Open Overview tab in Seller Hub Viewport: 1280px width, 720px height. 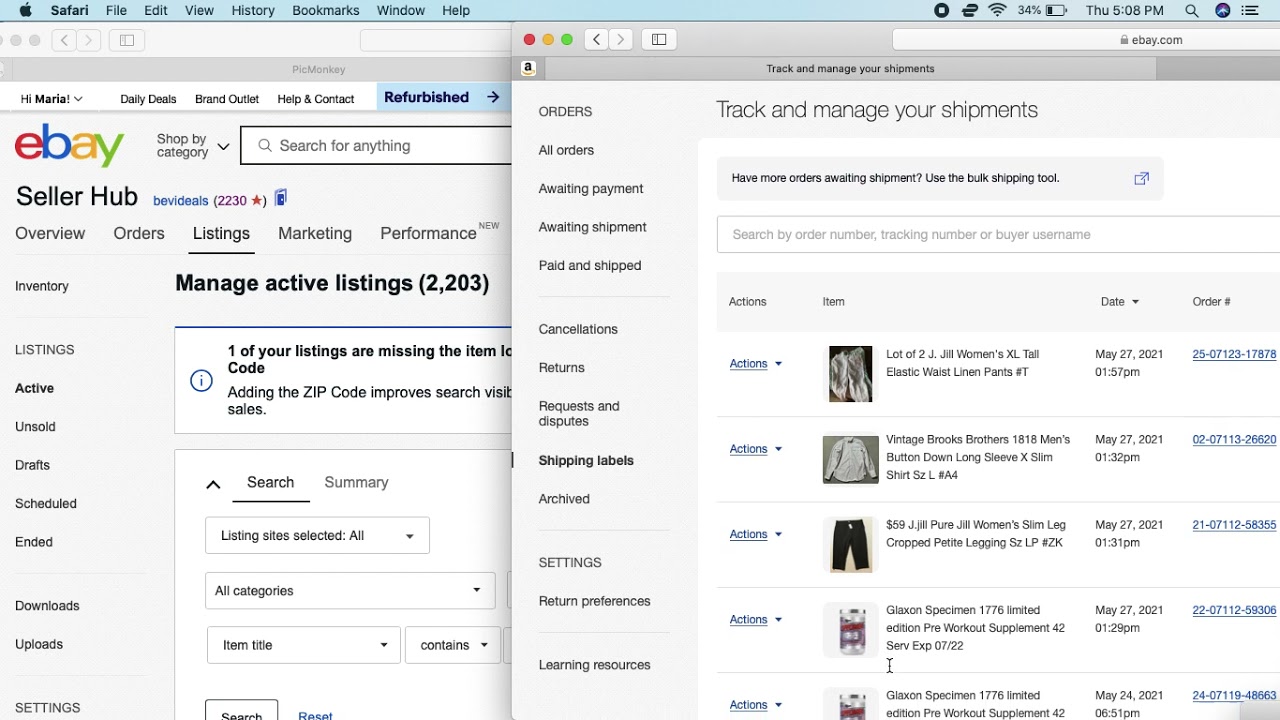[50, 233]
